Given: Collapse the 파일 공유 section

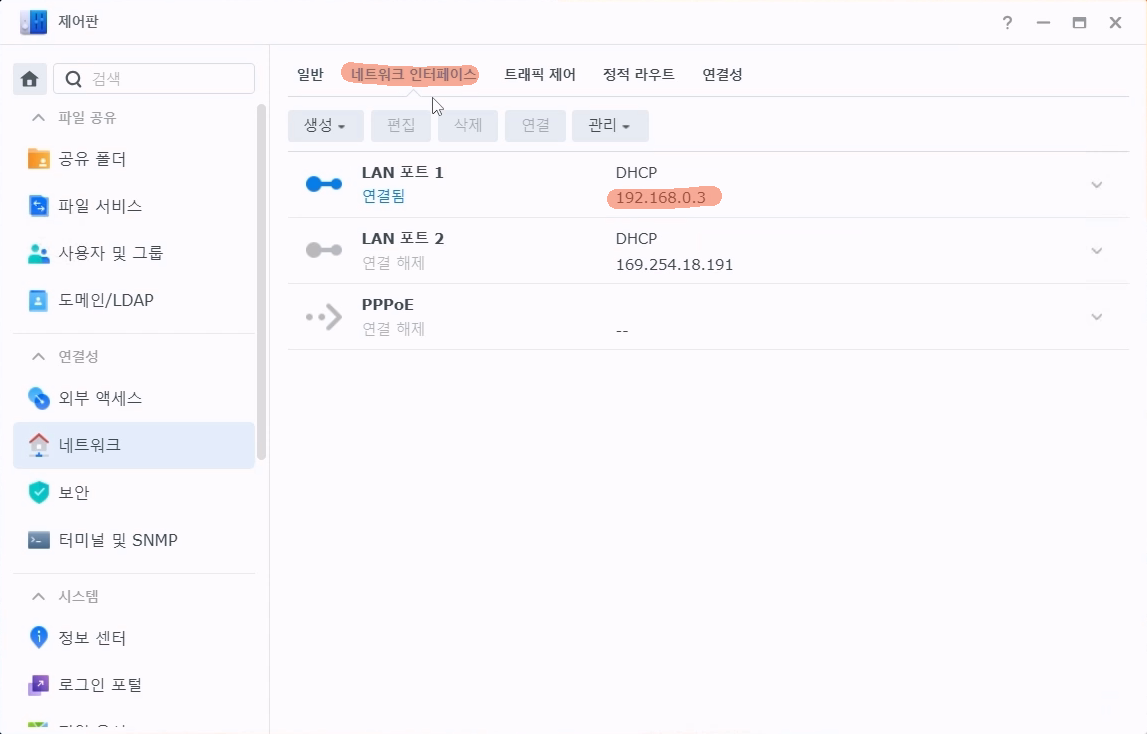Looking at the screenshot, I should (39, 118).
